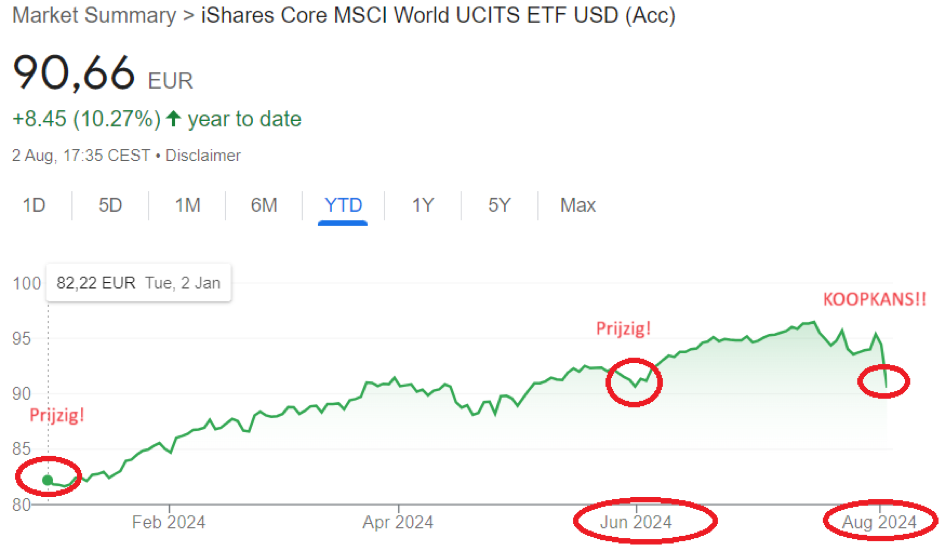Click the Feb 2024 axis label
The height and width of the screenshot is (550, 943).
[x=169, y=521]
